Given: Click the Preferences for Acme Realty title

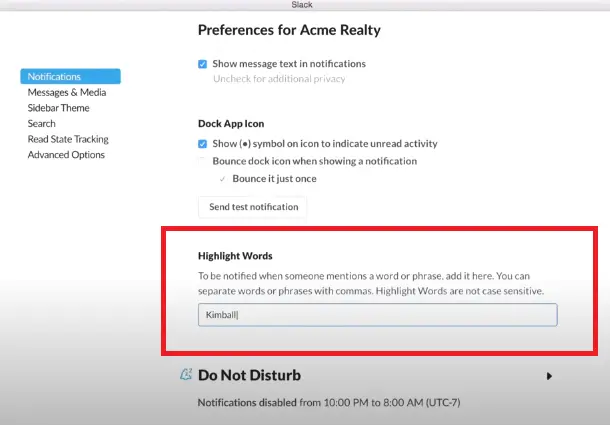Looking at the screenshot, I should click(x=289, y=30).
